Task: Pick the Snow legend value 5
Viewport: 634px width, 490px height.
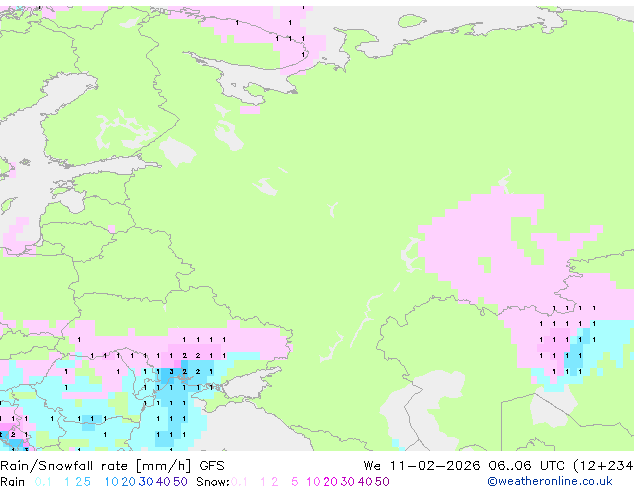Action: click(x=295, y=482)
